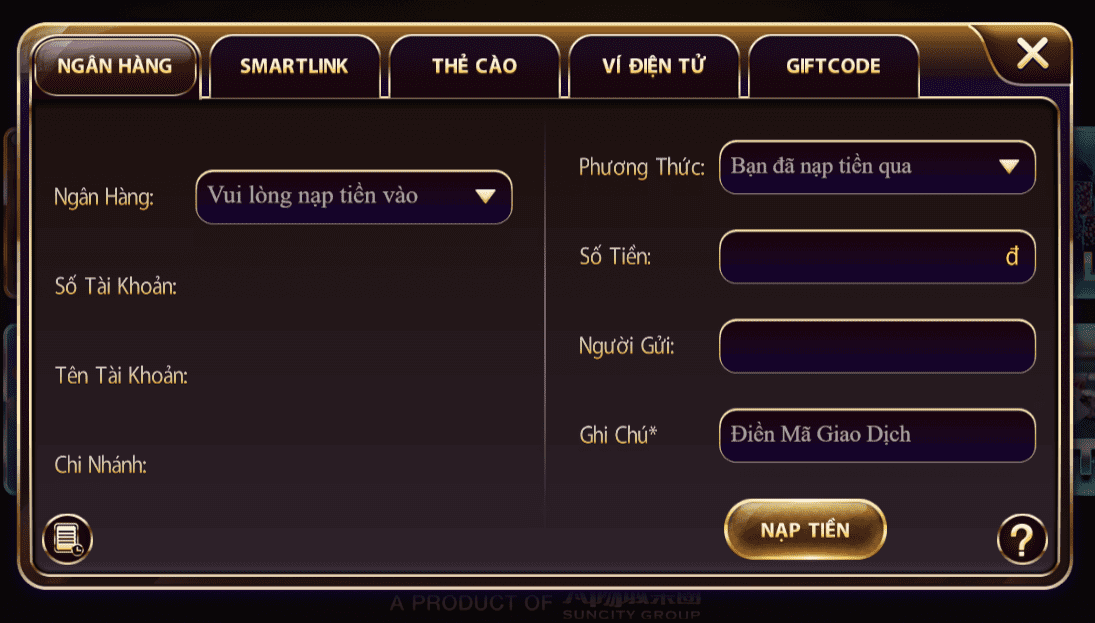Click the Số Tiền amount input field
1095x623 pixels.
(877, 257)
